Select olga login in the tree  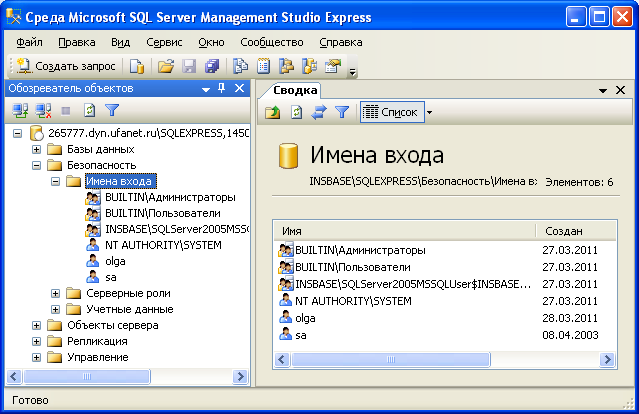pyautogui.click(x=115, y=261)
